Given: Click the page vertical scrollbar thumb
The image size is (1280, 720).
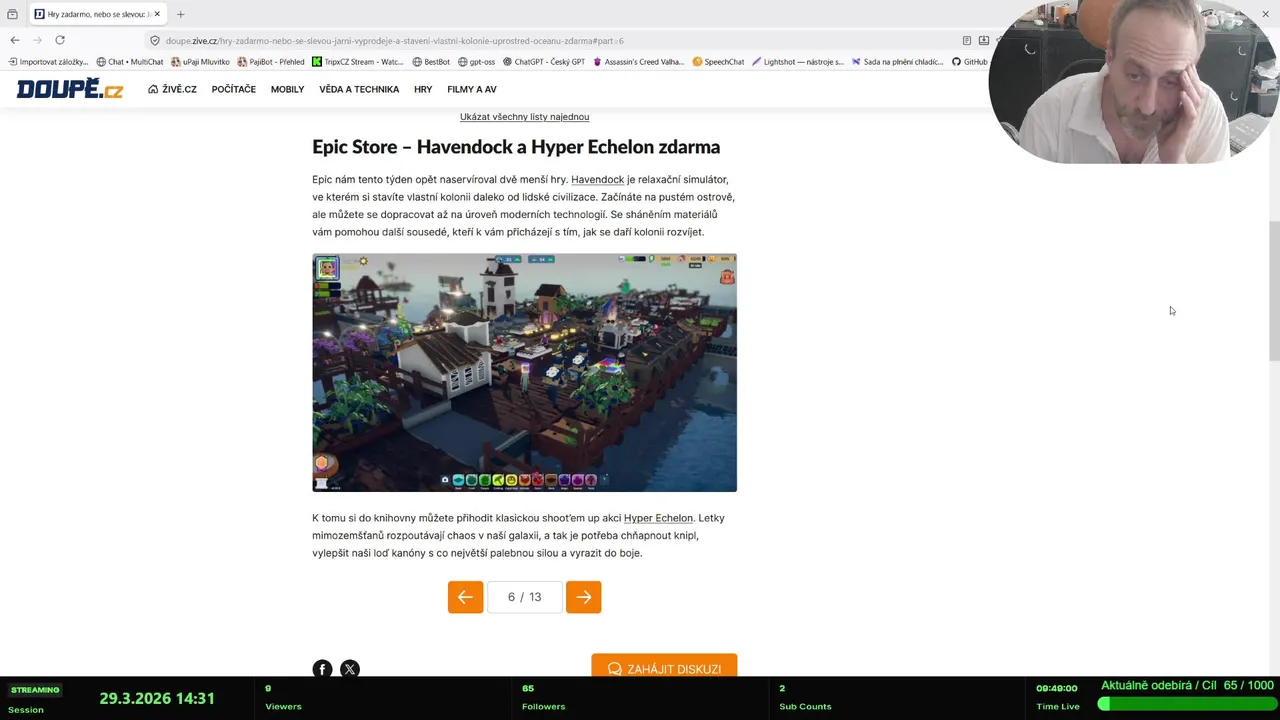Looking at the screenshot, I should click(1274, 290).
